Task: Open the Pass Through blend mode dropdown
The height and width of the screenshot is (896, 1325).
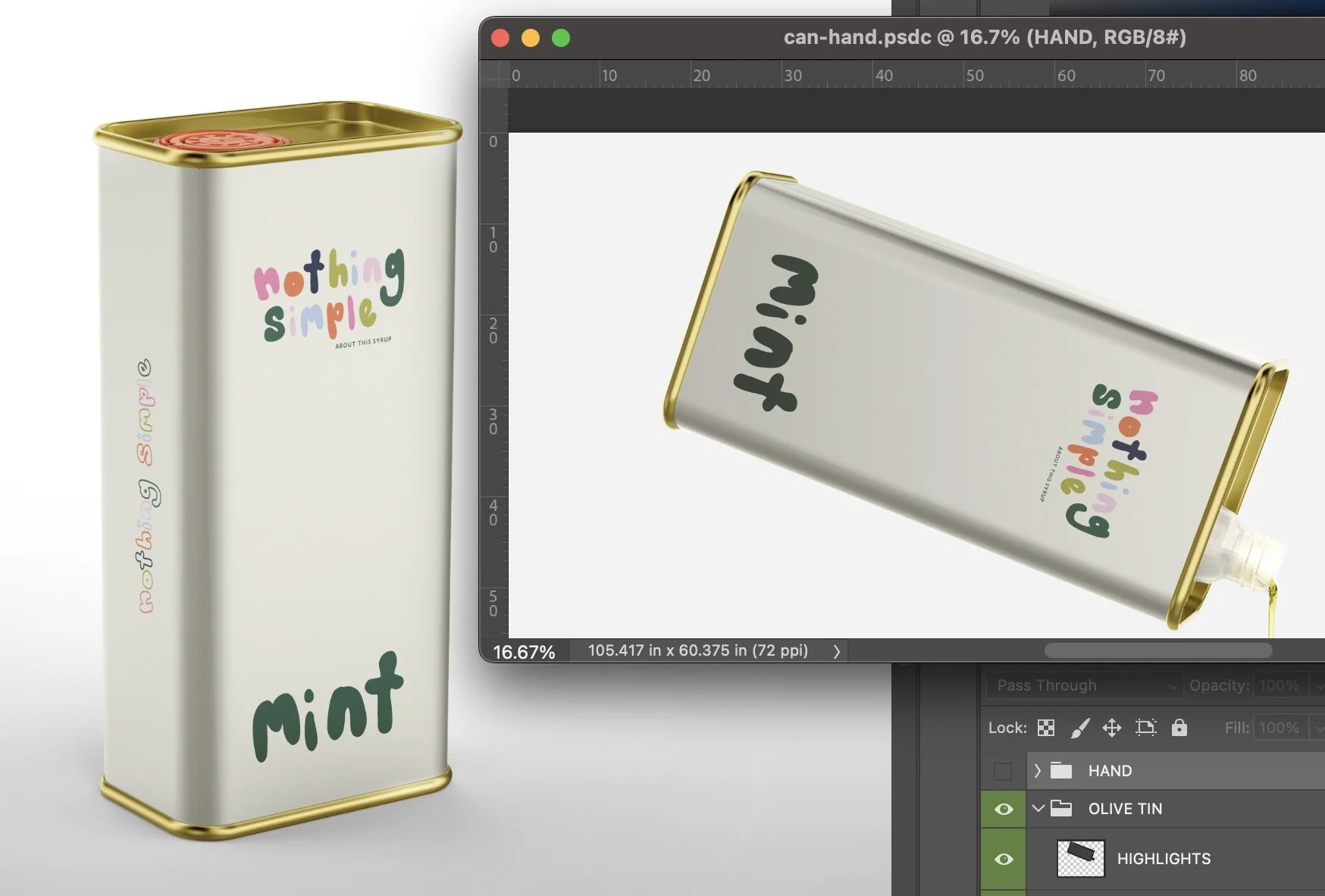Action: tap(1083, 685)
